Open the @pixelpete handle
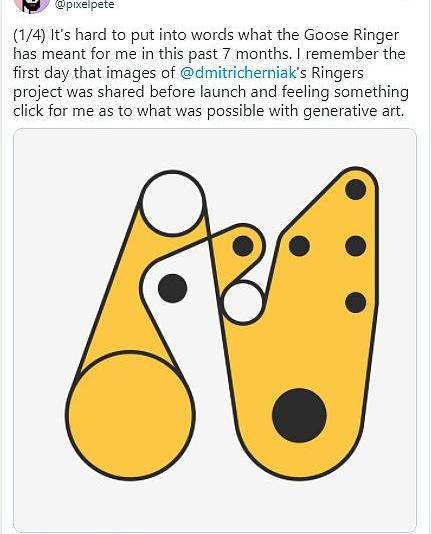Image resolution: width=431 pixels, height=534 pixels. (84, 5)
